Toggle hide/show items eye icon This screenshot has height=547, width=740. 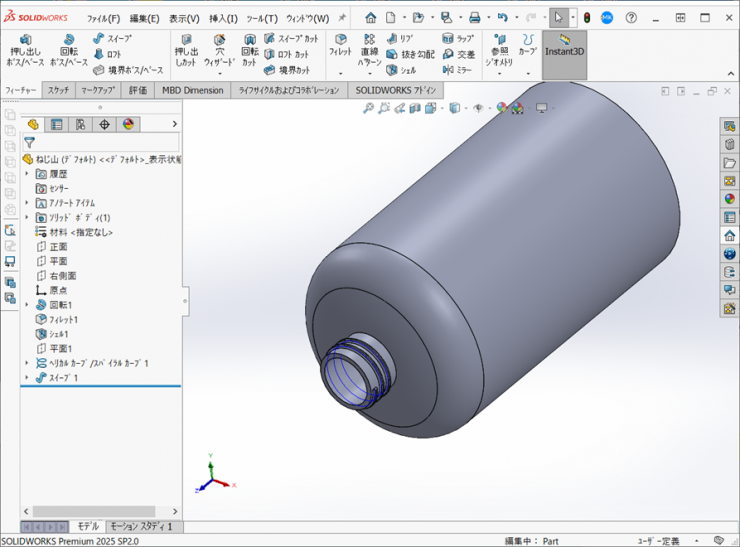point(479,108)
